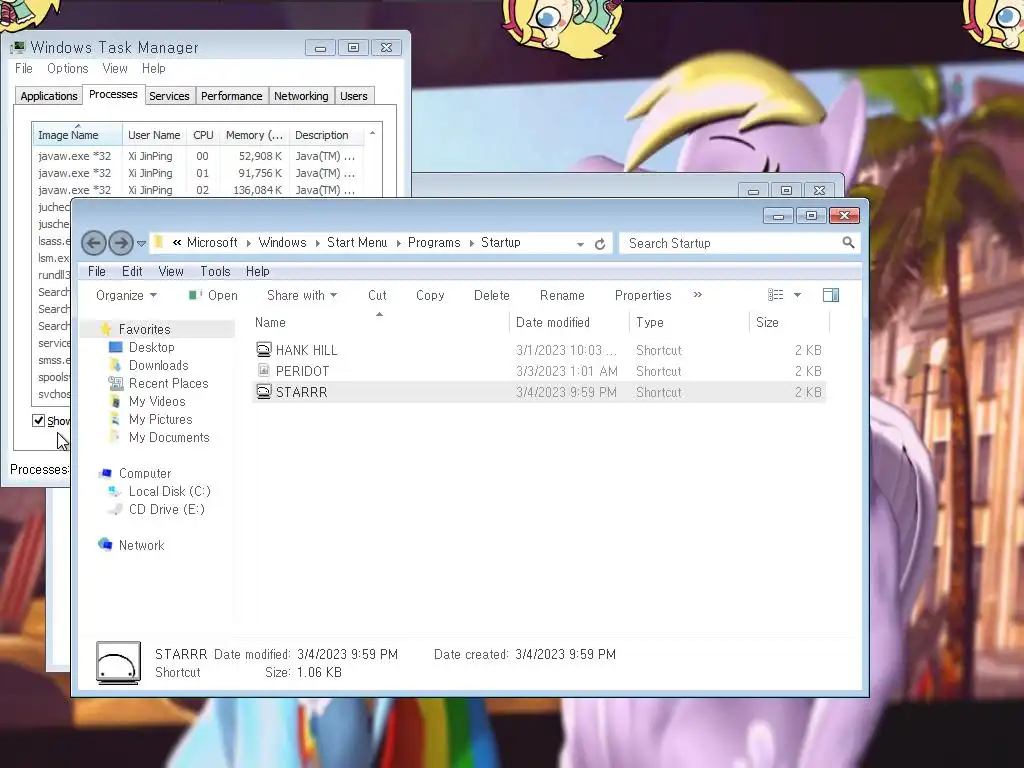Click the HANK HILL file name
This screenshot has width=1024, height=768.
[x=306, y=350]
